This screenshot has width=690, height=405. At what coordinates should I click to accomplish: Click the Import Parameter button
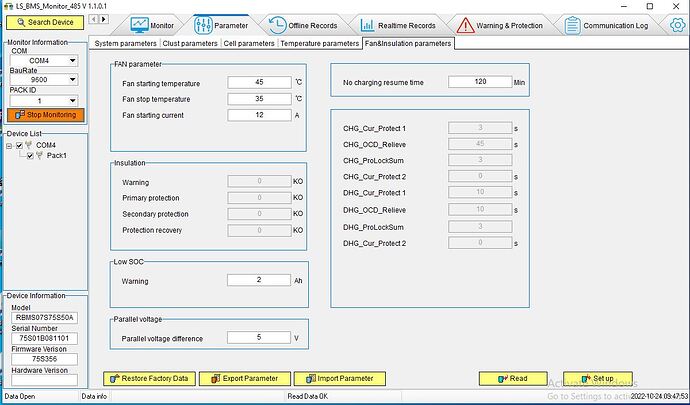[340, 379]
